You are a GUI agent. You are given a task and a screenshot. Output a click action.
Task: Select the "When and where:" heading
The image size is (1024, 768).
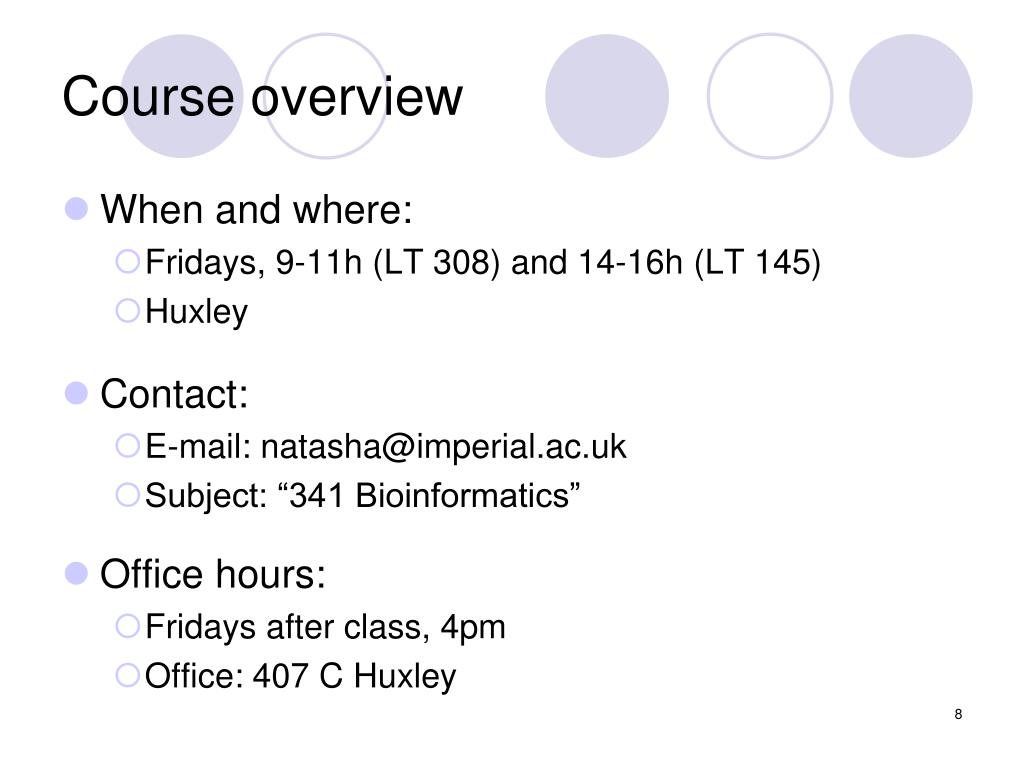[257, 210]
